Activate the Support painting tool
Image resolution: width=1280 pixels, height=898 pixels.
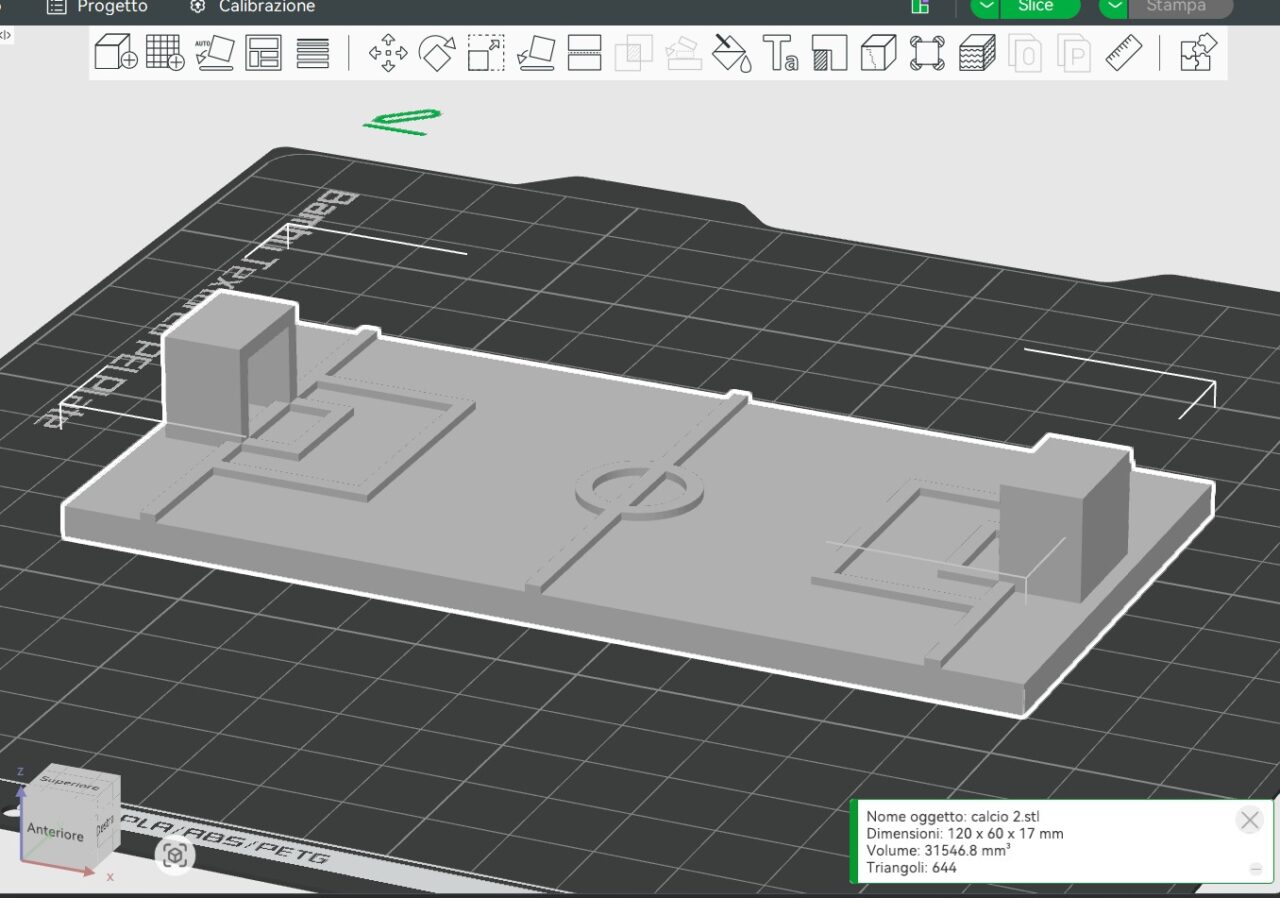[x=830, y=52]
